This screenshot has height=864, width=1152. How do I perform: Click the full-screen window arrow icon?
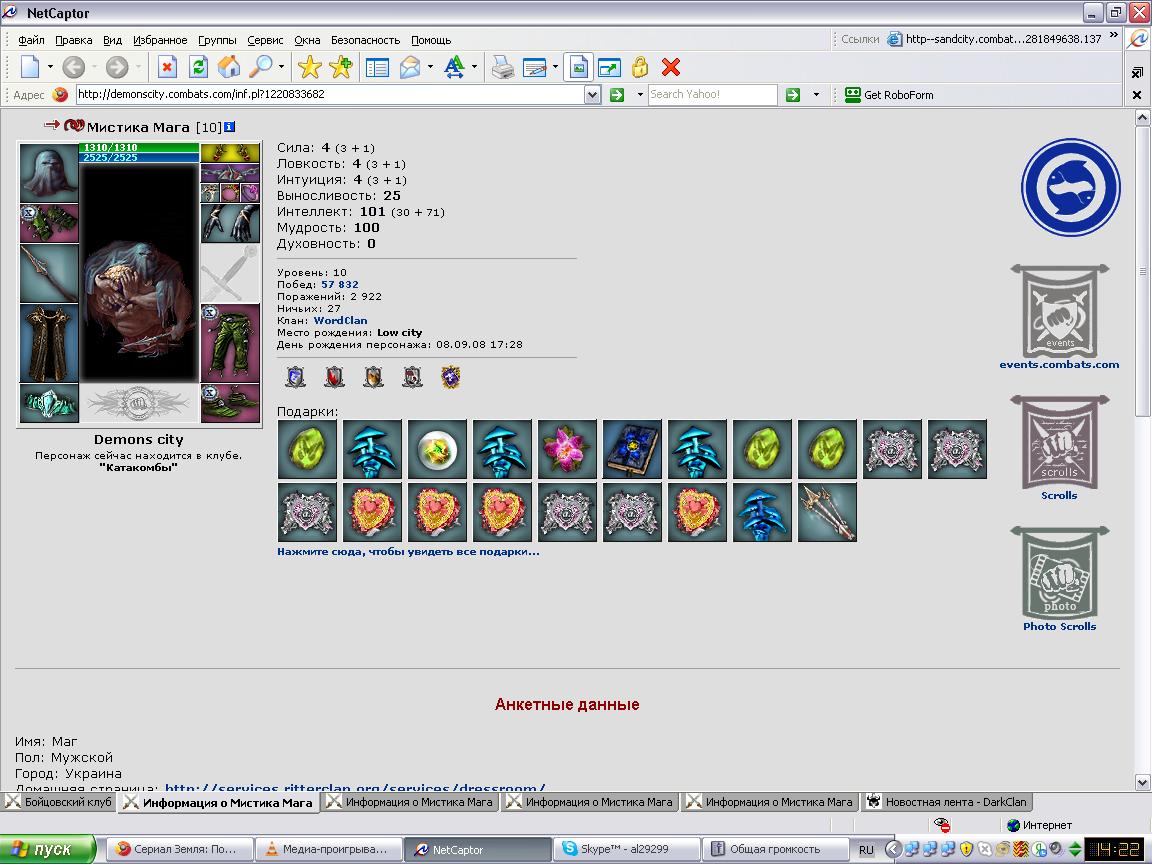point(610,68)
